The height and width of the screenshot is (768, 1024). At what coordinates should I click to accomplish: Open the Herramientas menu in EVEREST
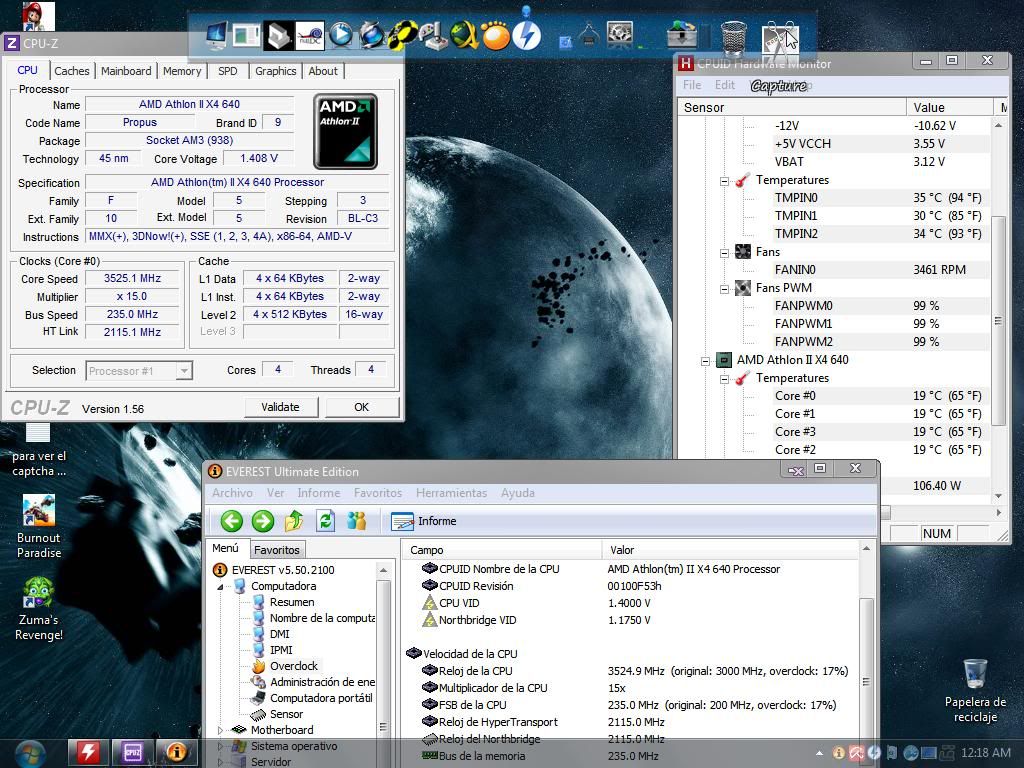[451, 493]
